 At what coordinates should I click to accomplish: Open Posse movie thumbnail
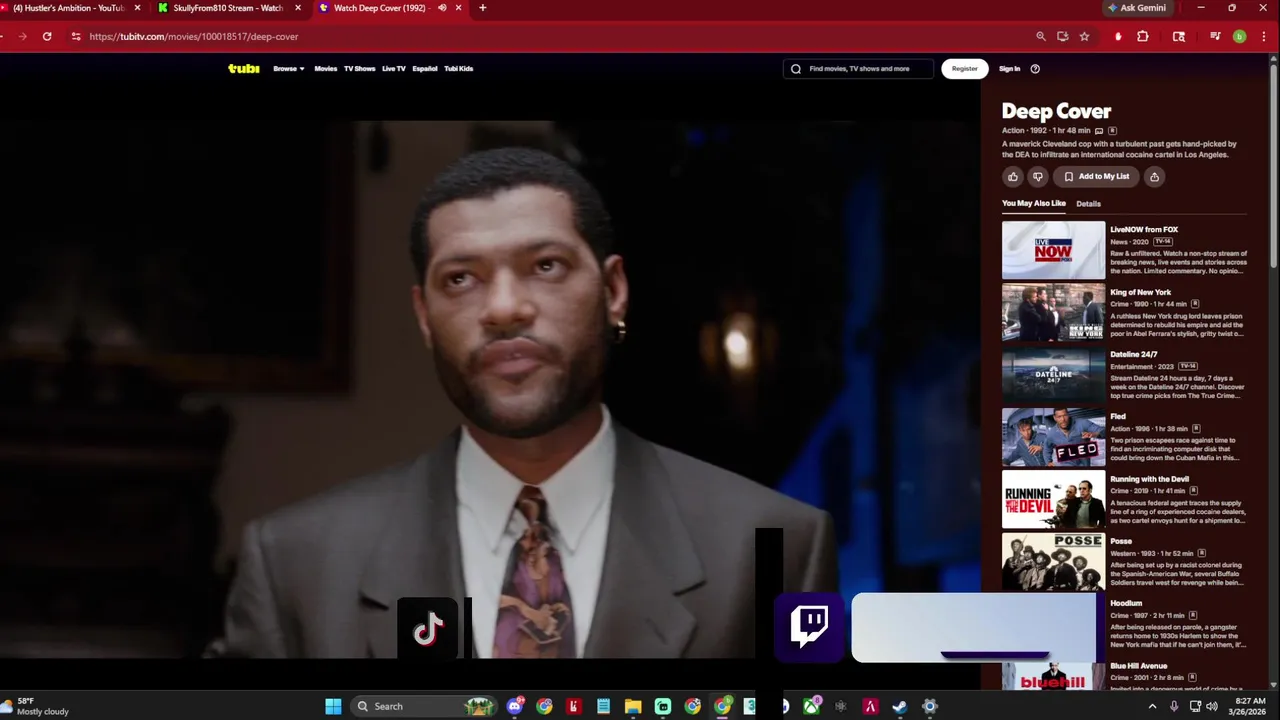click(1054, 562)
